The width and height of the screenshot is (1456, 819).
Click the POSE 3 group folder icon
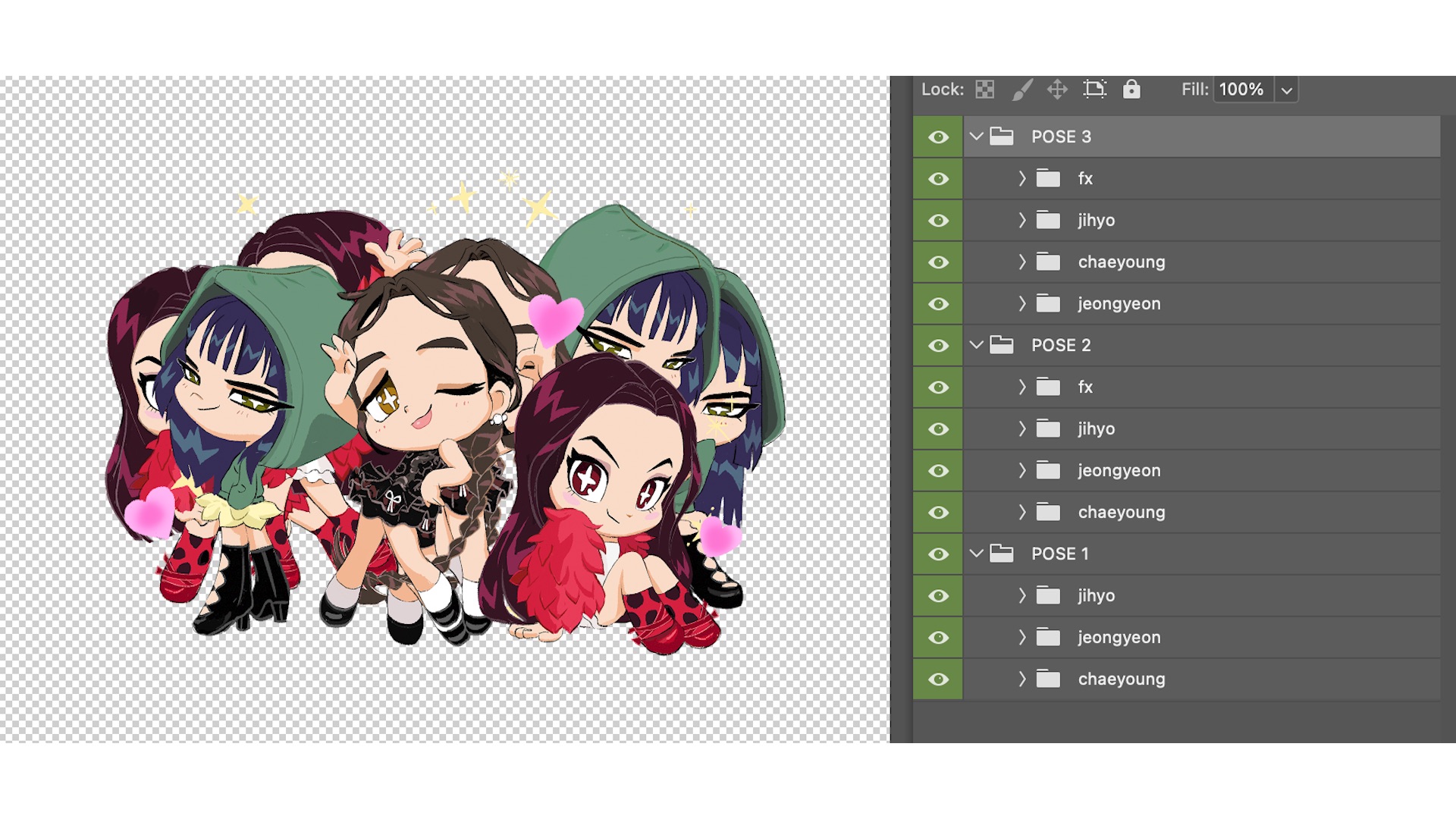tap(1002, 136)
